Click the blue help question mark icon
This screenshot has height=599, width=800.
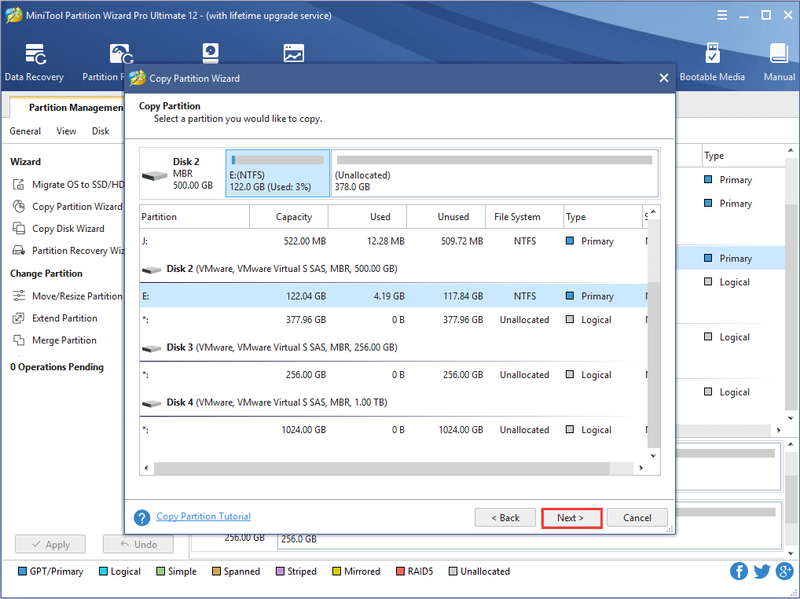click(x=142, y=517)
